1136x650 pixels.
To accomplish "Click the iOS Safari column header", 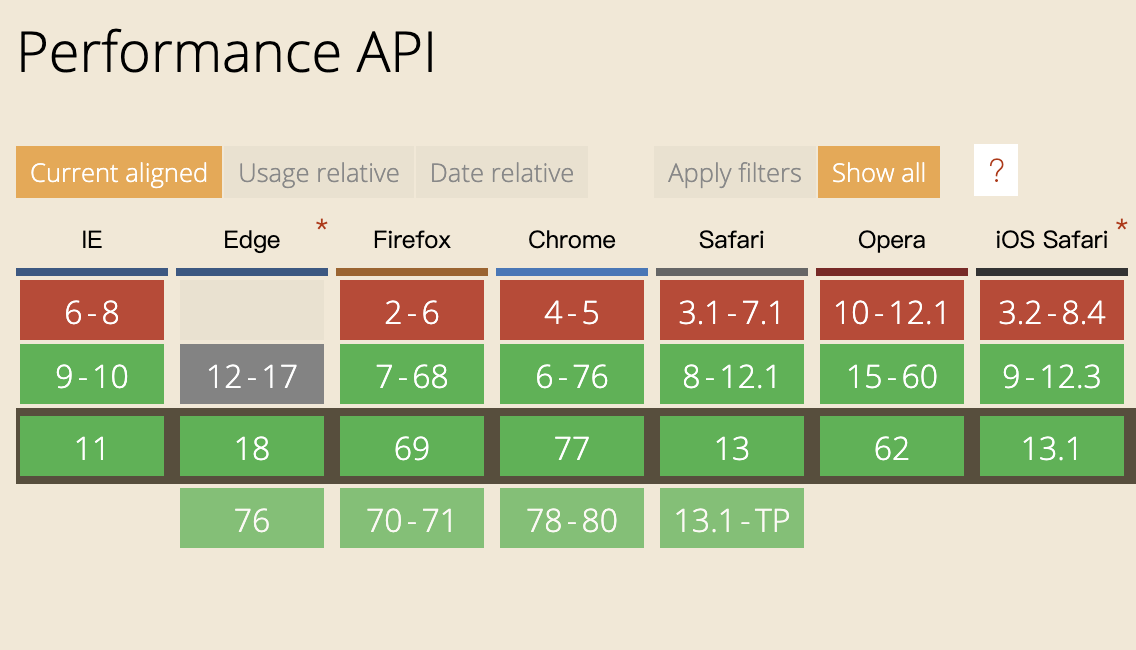I will [x=1052, y=240].
